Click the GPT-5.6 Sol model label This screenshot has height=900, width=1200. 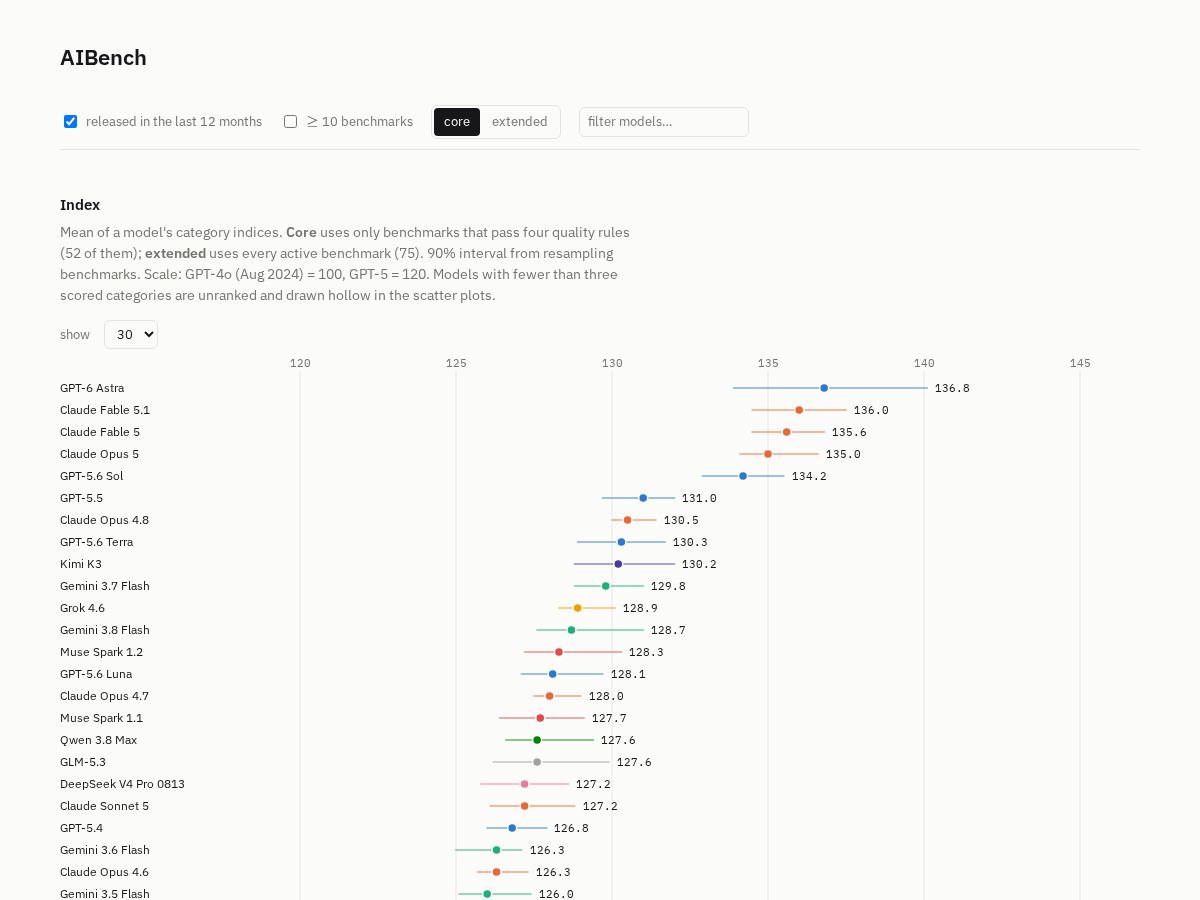pyautogui.click(x=92, y=476)
